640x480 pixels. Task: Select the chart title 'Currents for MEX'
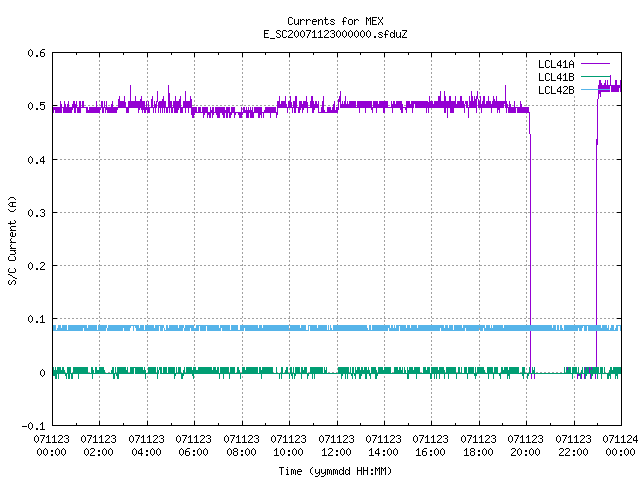click(x=335, y=21)
